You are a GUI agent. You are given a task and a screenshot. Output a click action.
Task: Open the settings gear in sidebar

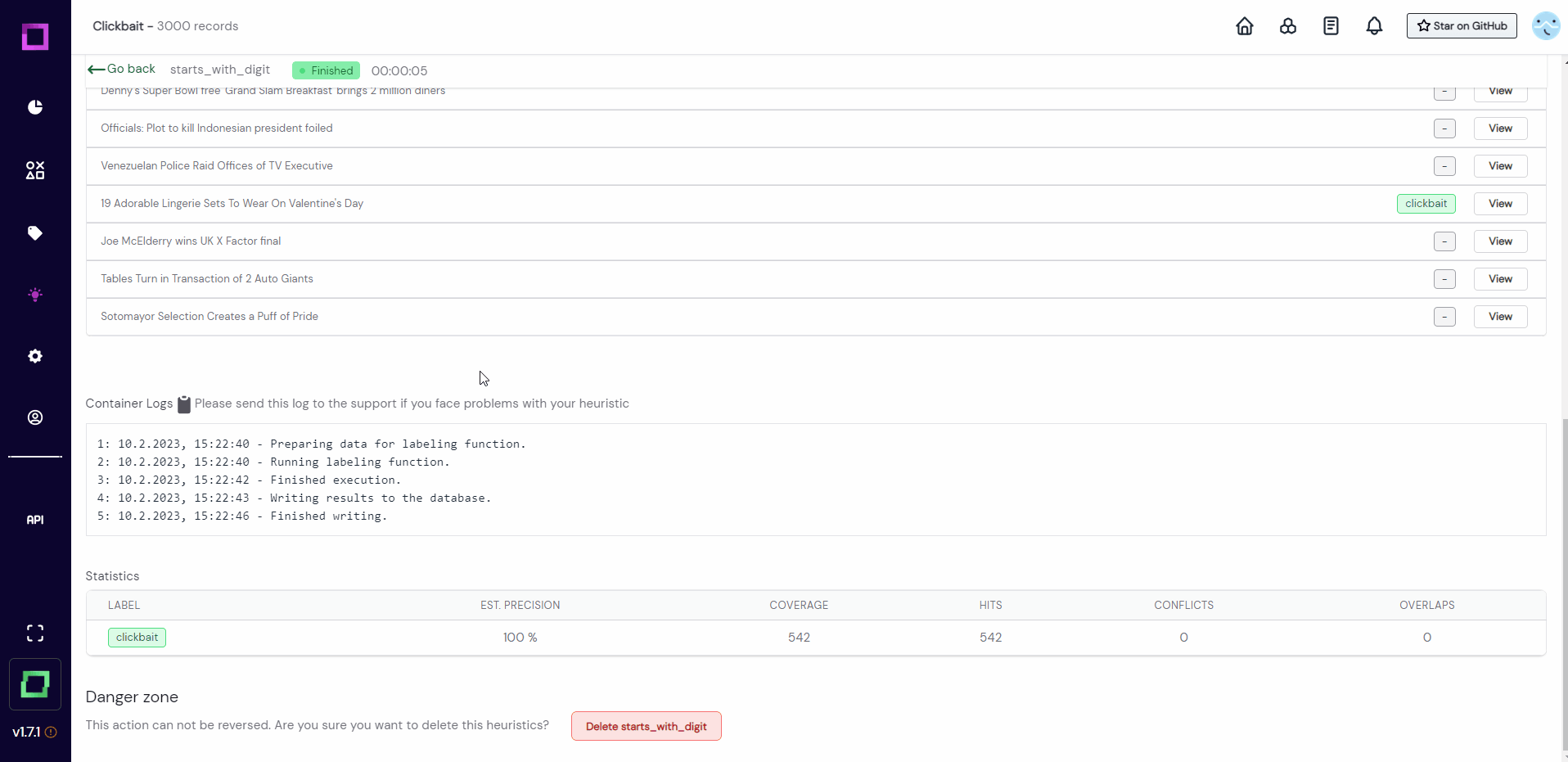pos(35,356)
